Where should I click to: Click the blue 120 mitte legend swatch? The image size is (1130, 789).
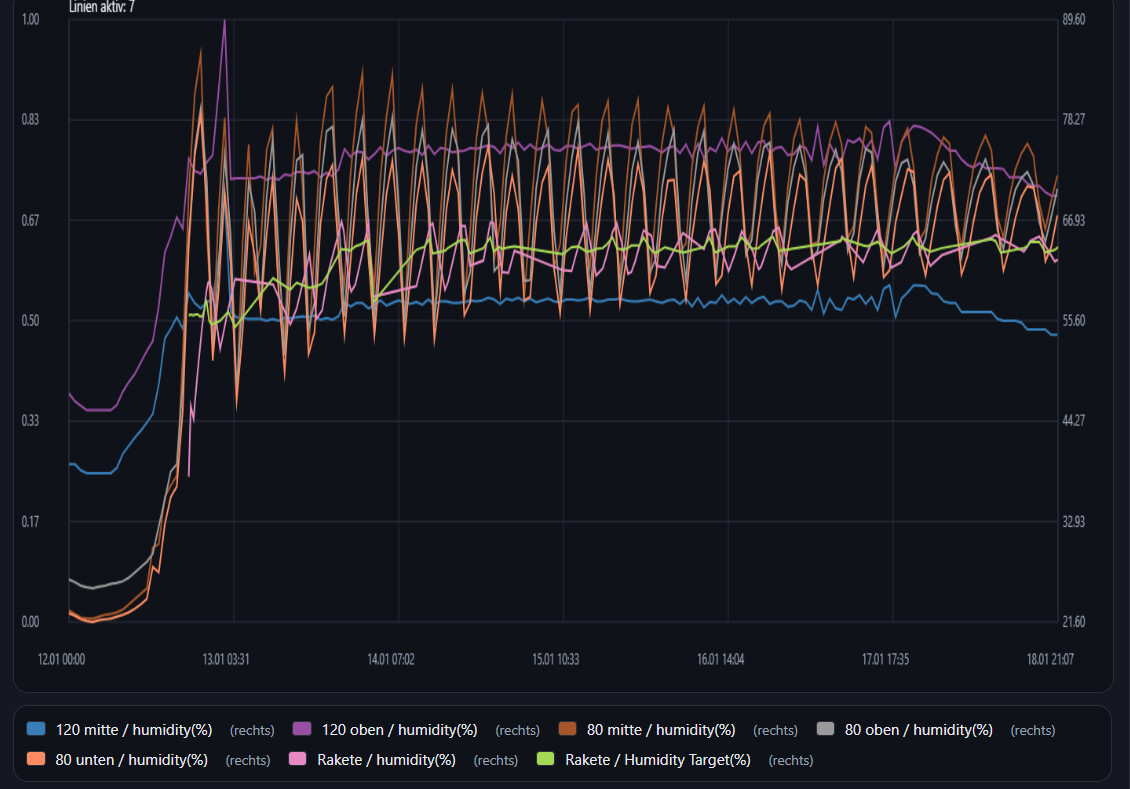coord(37,730)
